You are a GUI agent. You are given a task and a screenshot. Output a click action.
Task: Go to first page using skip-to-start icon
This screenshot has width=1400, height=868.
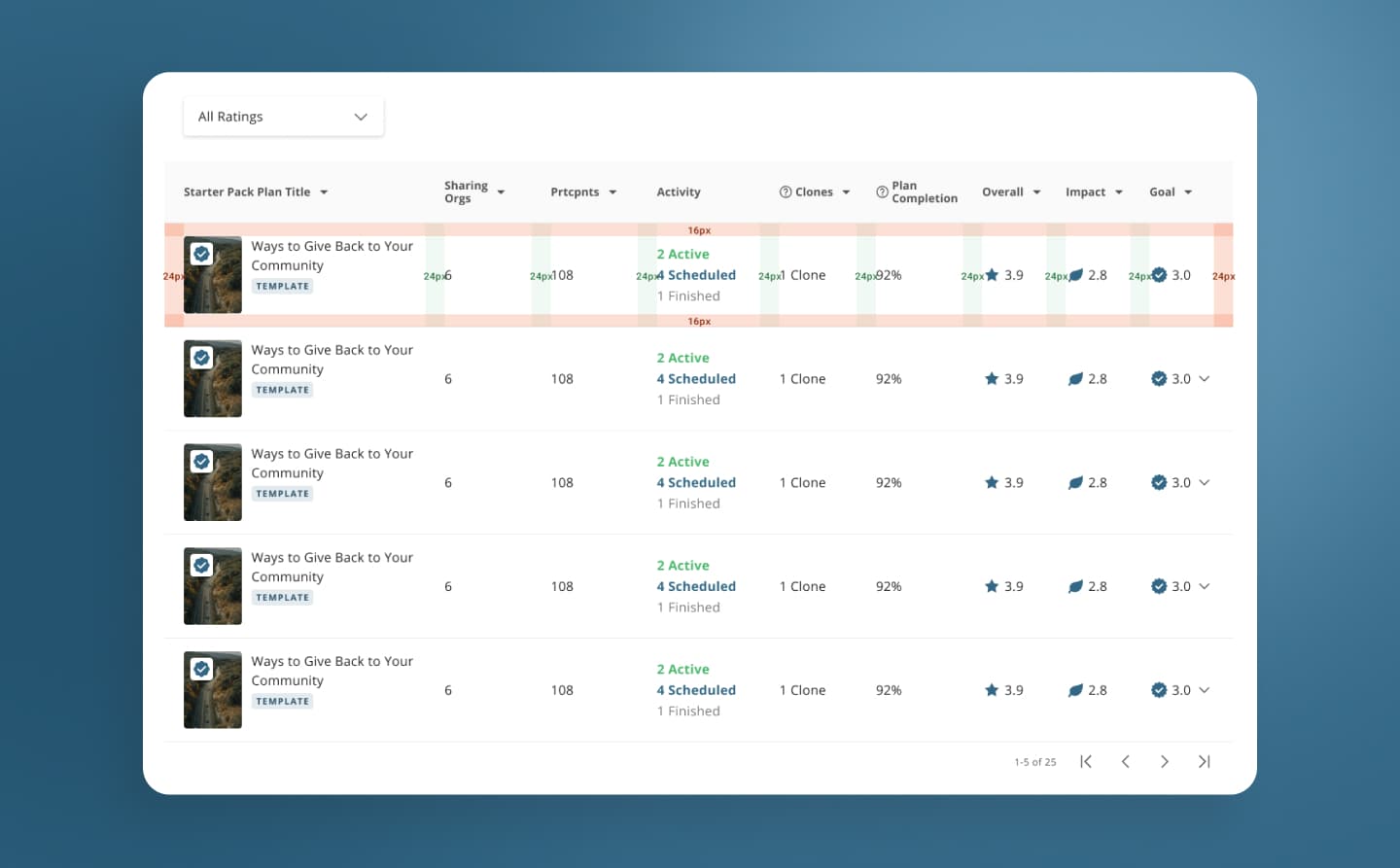pos(1086,761)
